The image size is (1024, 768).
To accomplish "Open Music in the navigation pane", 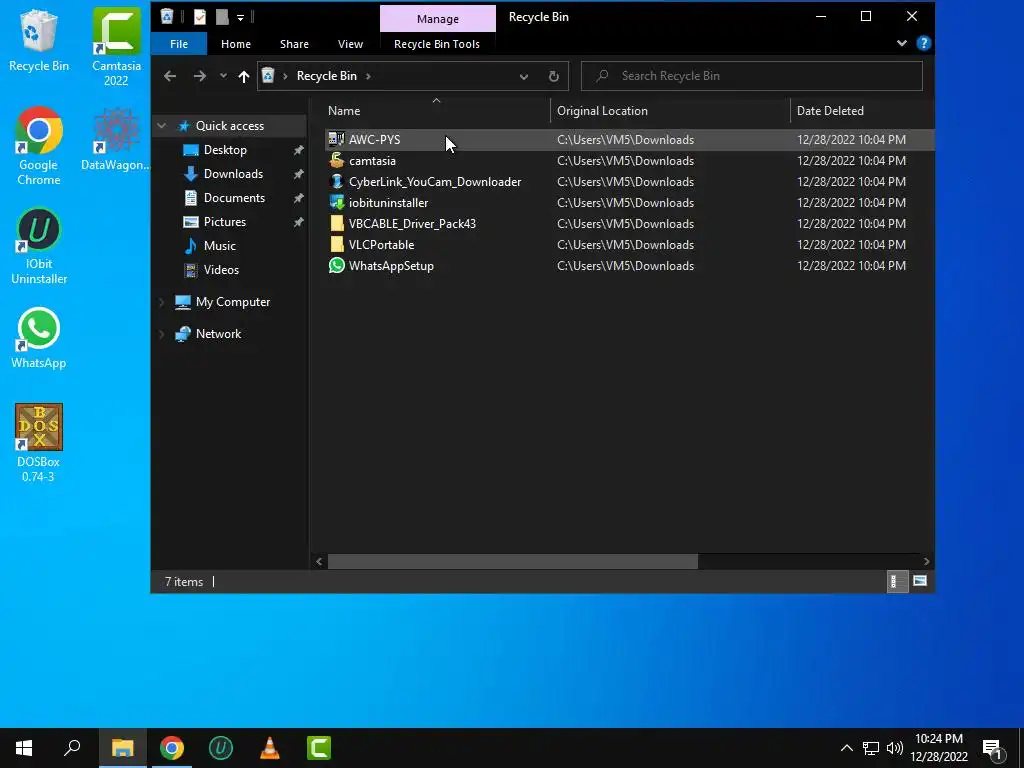I will (x=219, y=246).
